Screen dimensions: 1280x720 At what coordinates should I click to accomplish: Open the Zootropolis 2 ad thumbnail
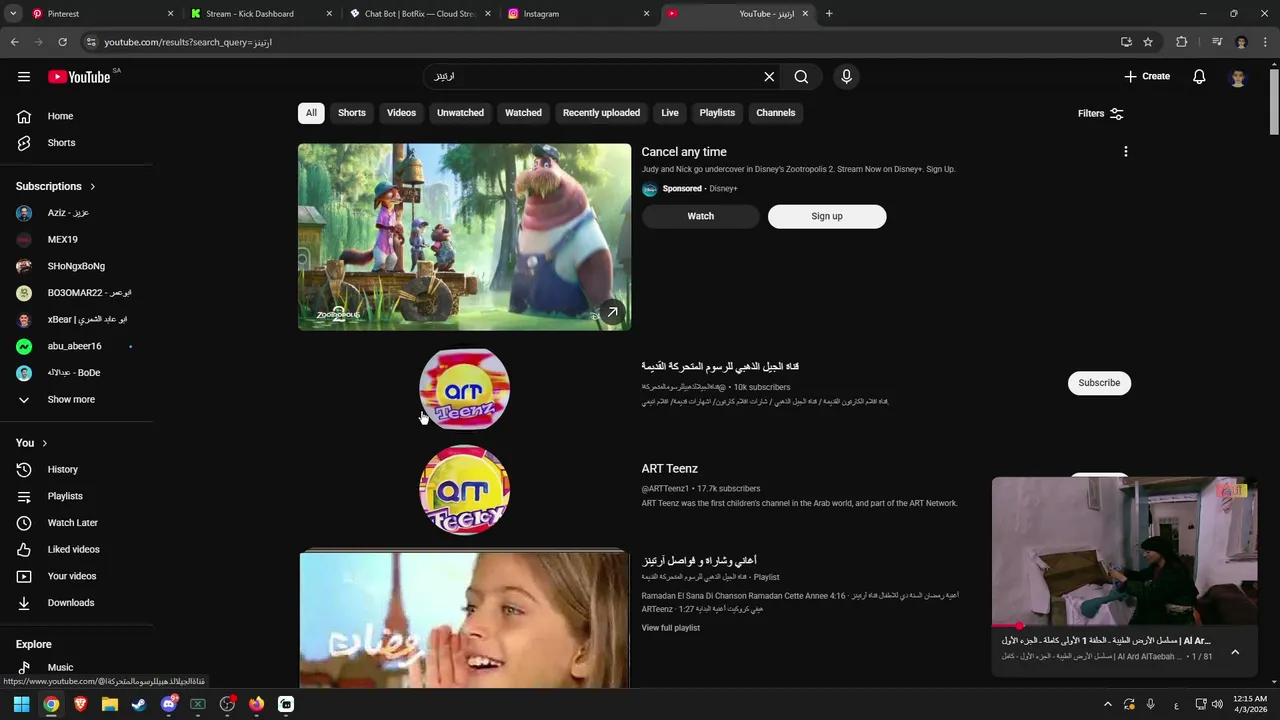click(464, 237)
